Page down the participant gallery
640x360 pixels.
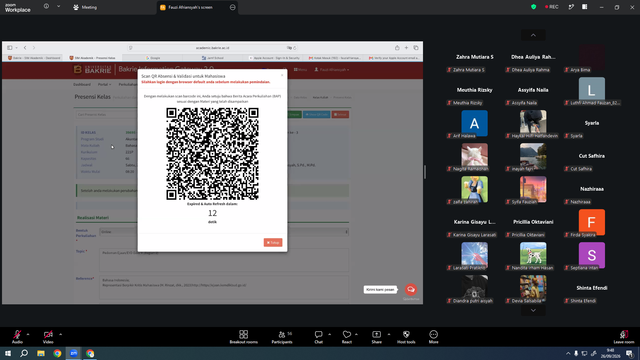533,310
